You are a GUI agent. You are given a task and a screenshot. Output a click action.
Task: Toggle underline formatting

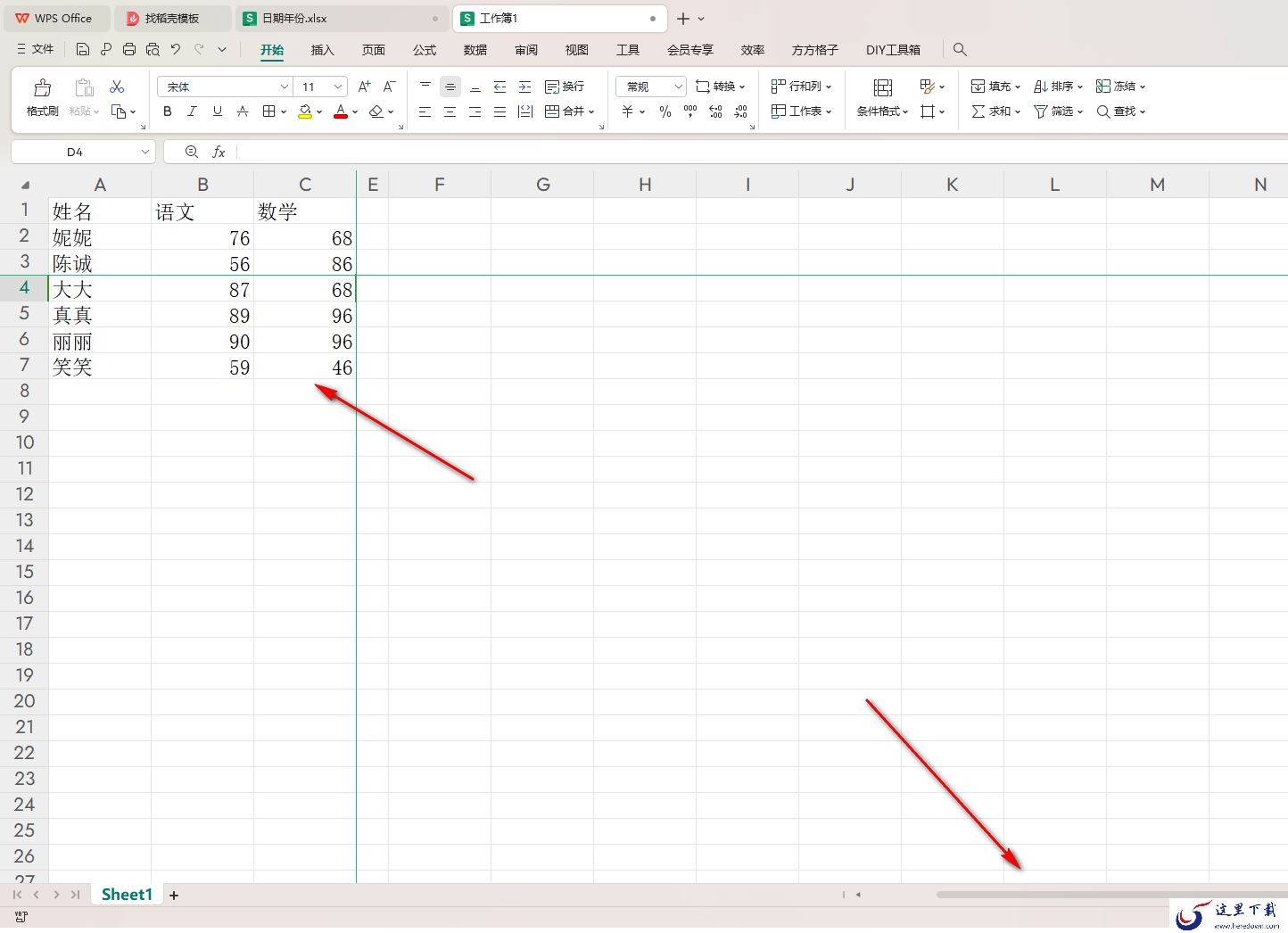click(x=217, y=111)
